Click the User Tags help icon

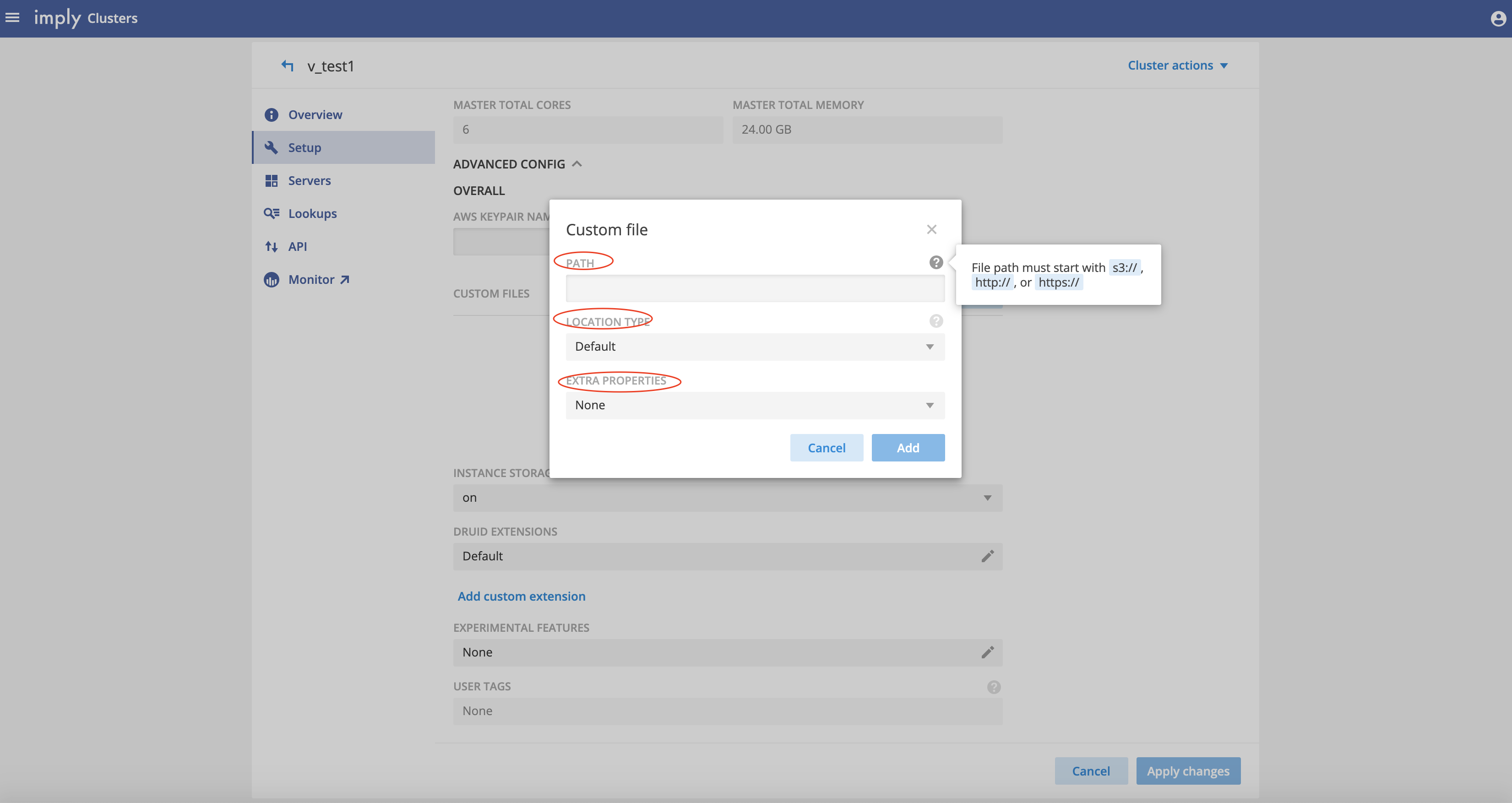tap(994, 687)
